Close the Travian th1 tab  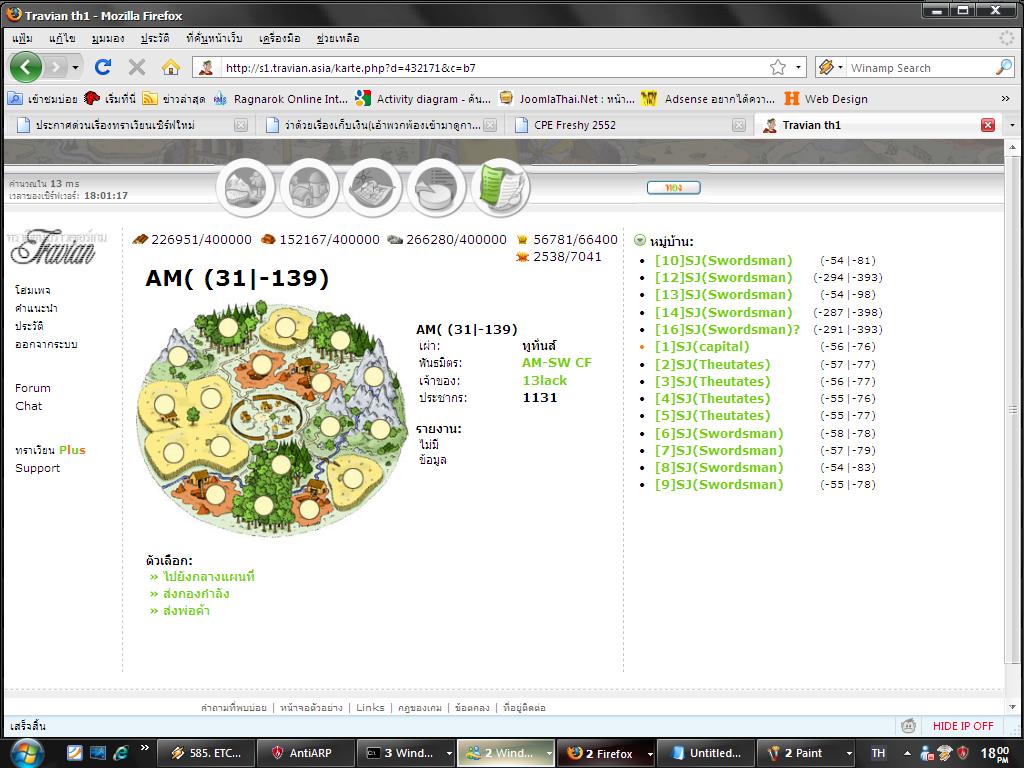(x=988, y=125)
